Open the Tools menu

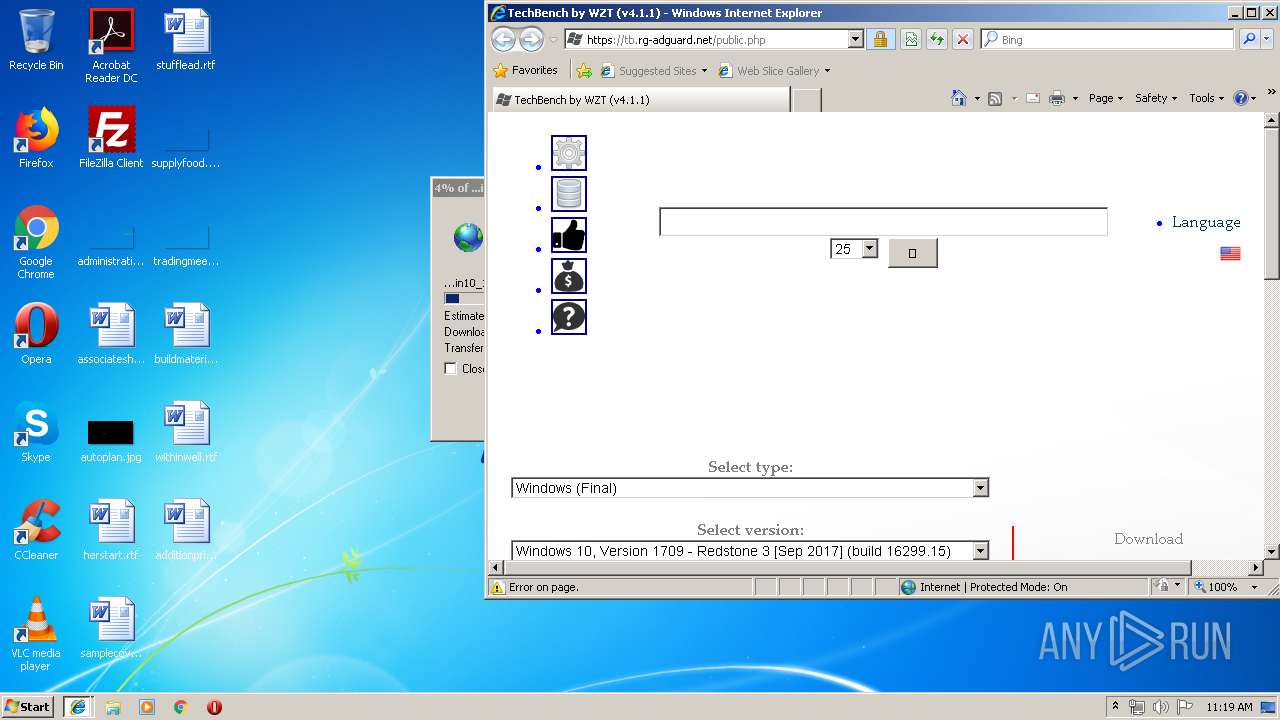tap(1207, 98)
